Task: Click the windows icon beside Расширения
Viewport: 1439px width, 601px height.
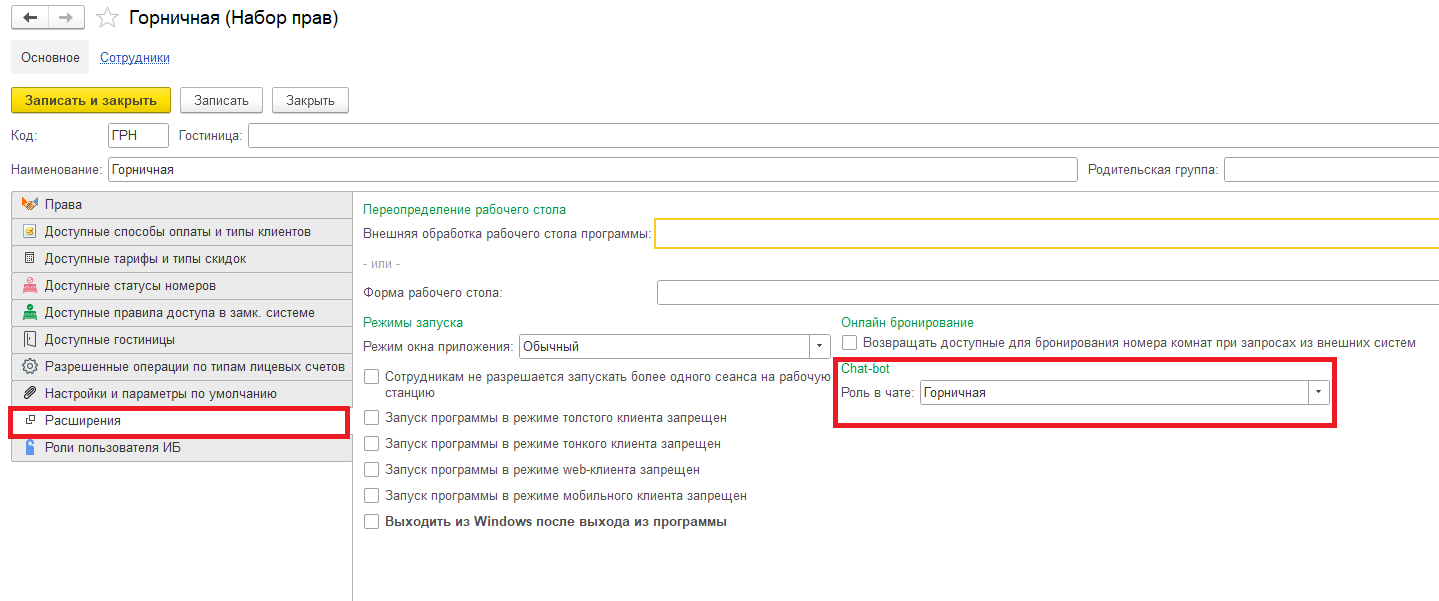Action: pyautogui.click(x=30, y=421)
